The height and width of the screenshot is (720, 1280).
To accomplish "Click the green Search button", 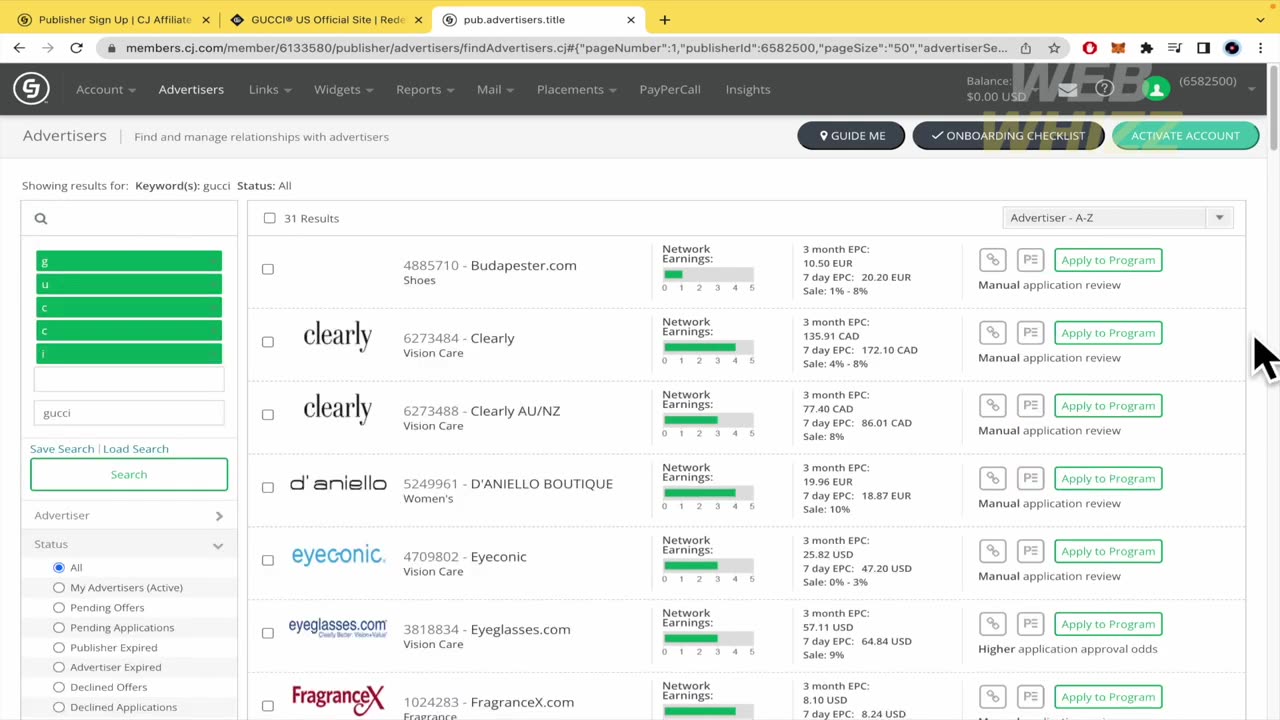I will point(129,475).
